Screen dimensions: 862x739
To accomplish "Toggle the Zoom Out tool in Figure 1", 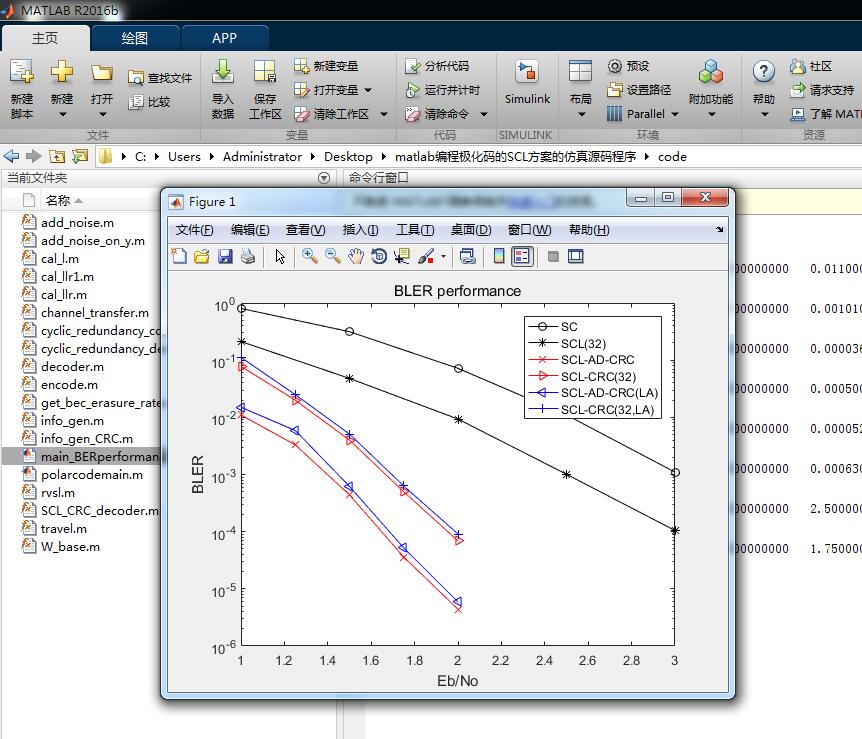I will (x=333, y=256).
